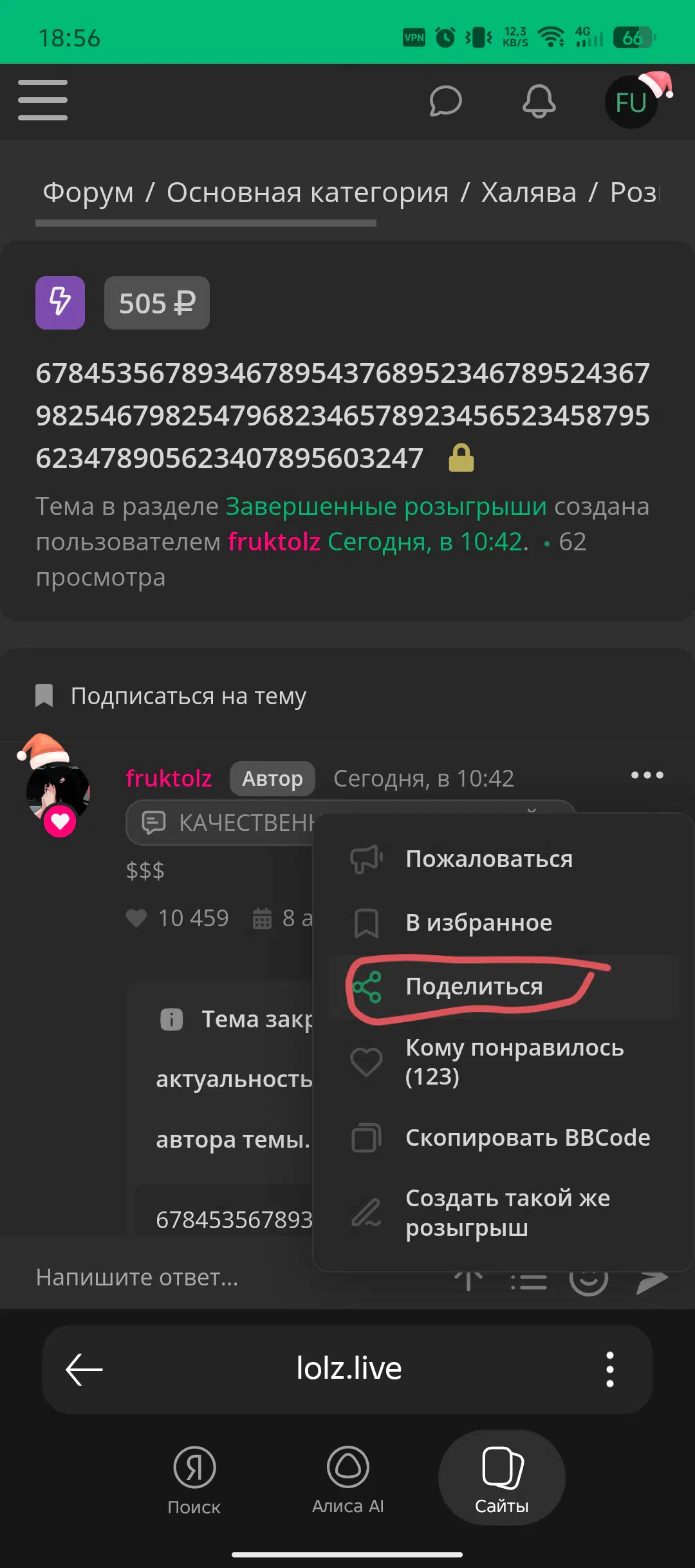Select Скопировать BBCode option

click(x=504, y=1138)
